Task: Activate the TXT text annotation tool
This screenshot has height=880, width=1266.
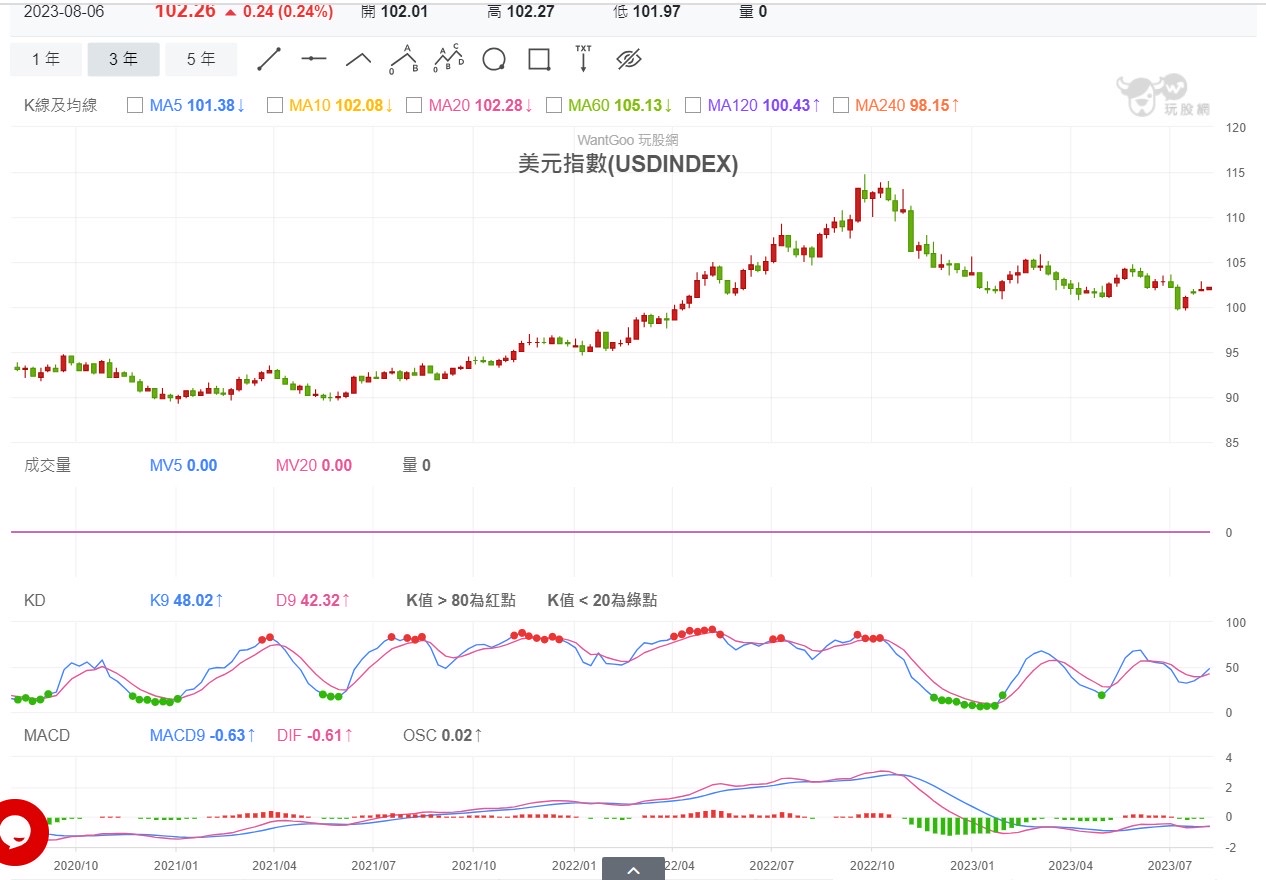Action: 583,59
